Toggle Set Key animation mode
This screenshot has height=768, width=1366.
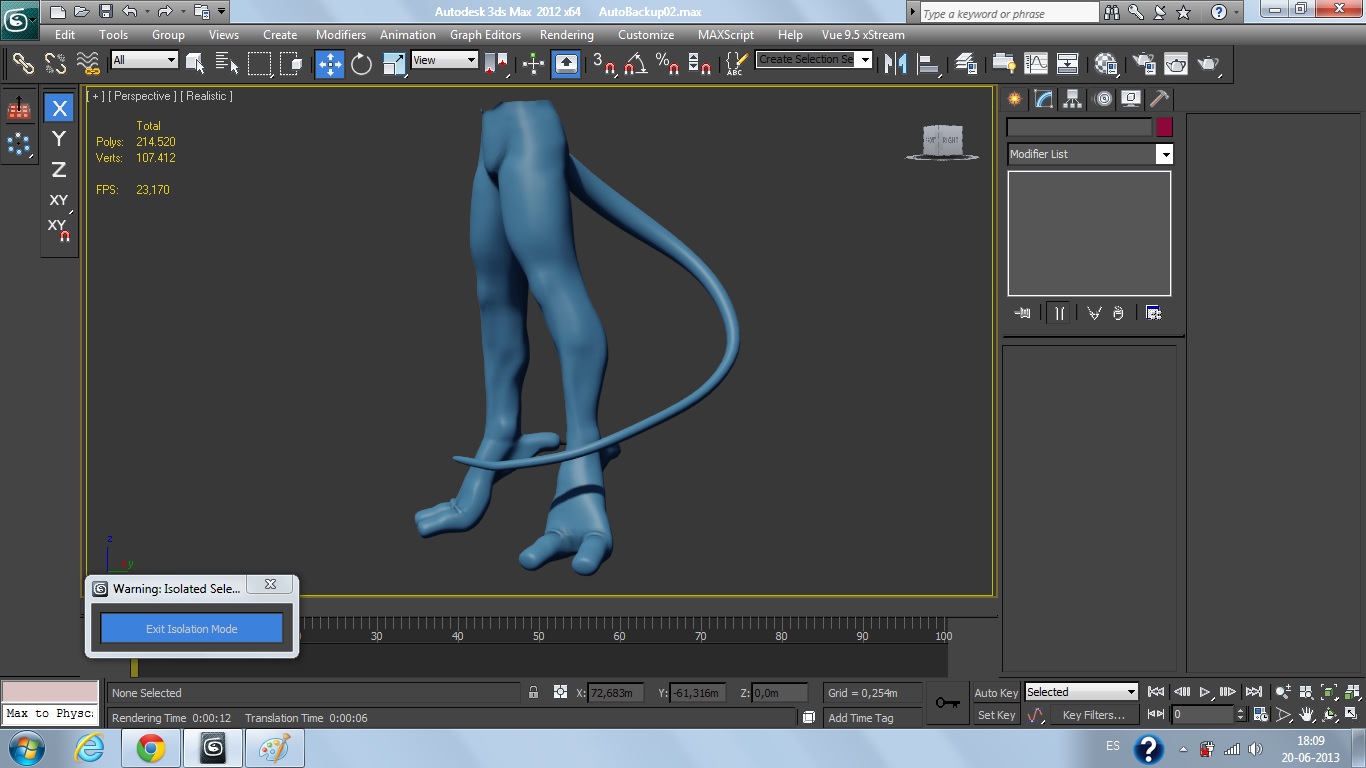pos(996,715)
